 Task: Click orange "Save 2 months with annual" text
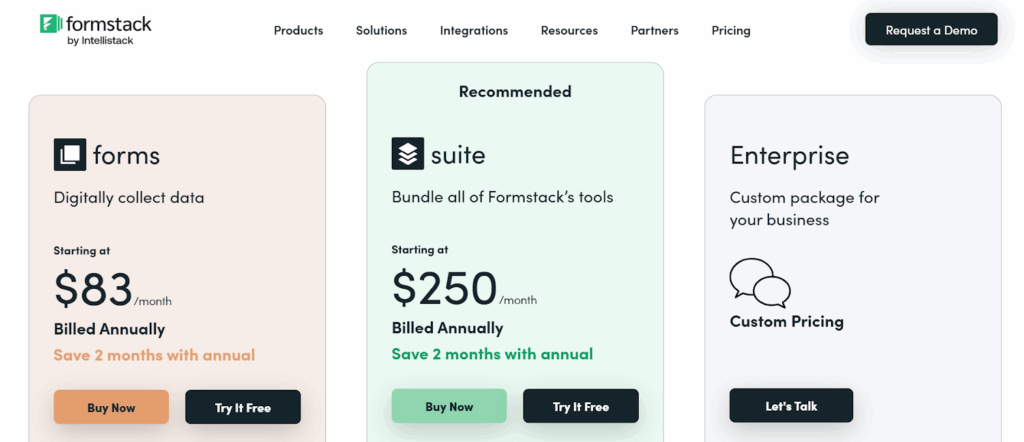pyautogui.click(x=154, y=355)
